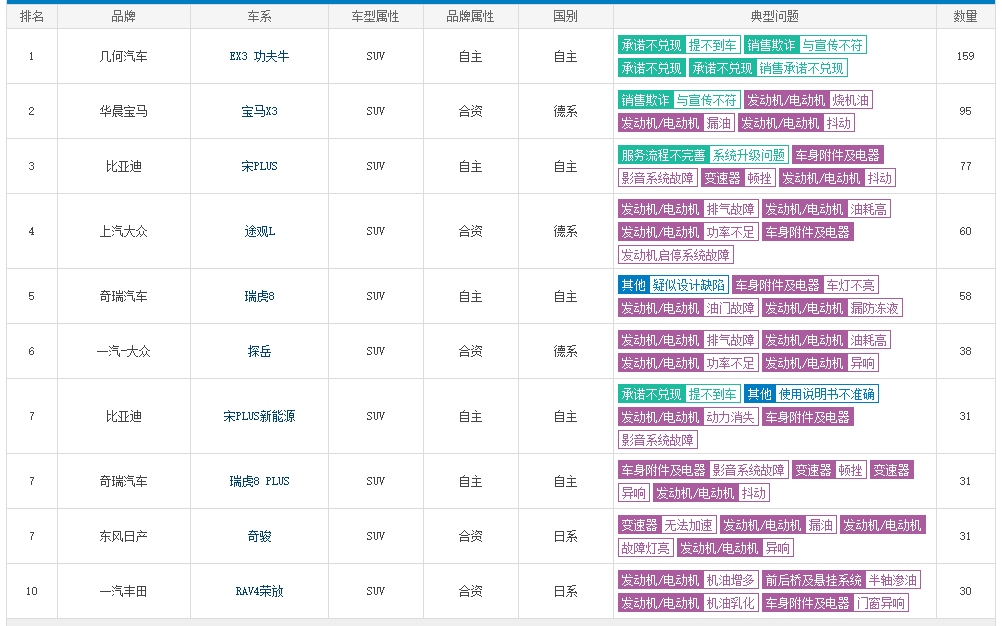Open the 宝马X3 car series page
Image resolution: width=1002 pixels, height=626 pixels.
click(x=259, y=110)
